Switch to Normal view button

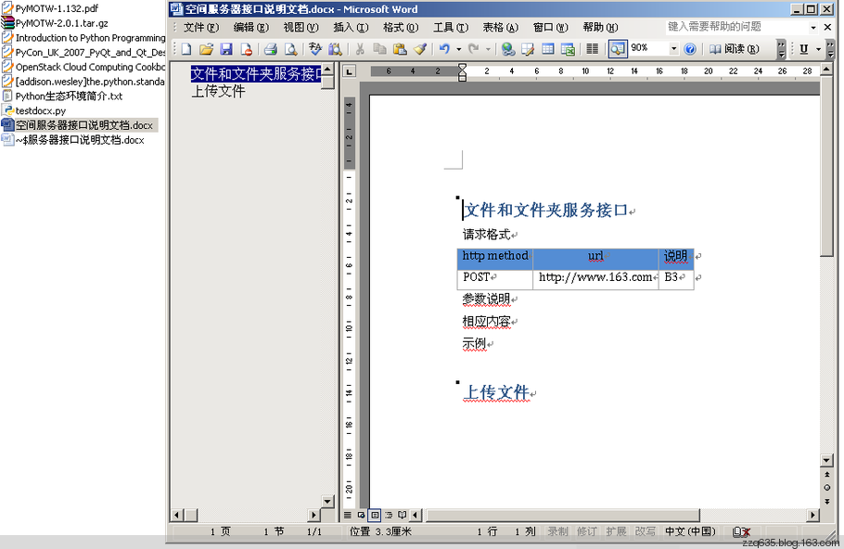click(348, 515)
